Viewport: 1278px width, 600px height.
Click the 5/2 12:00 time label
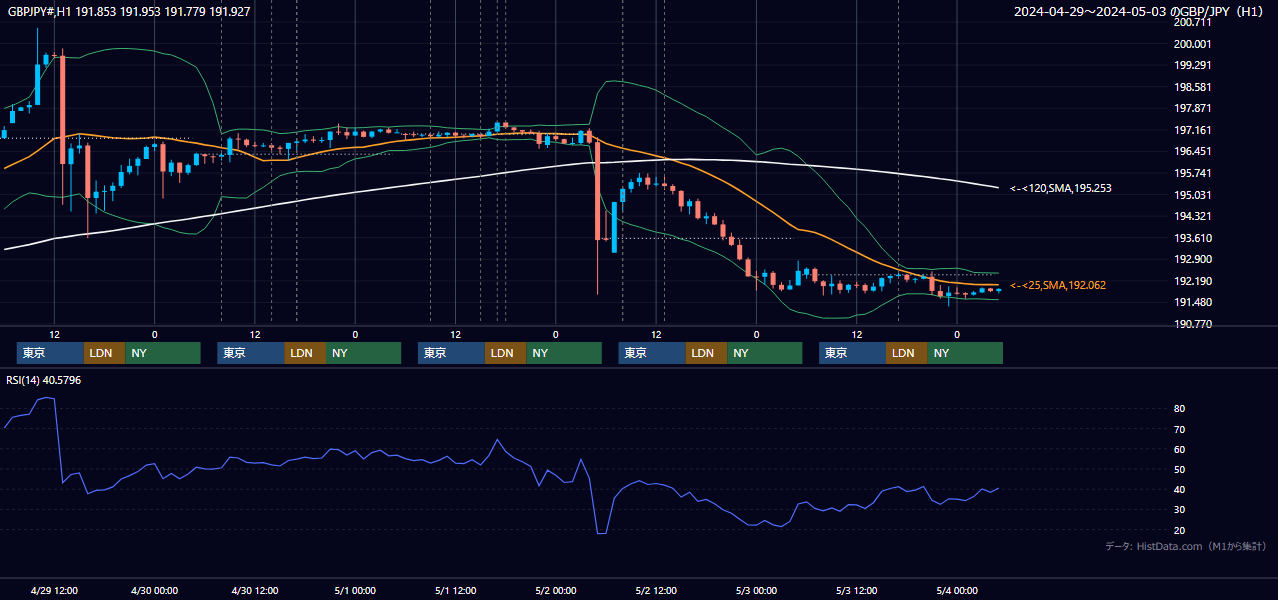(657, 590)
